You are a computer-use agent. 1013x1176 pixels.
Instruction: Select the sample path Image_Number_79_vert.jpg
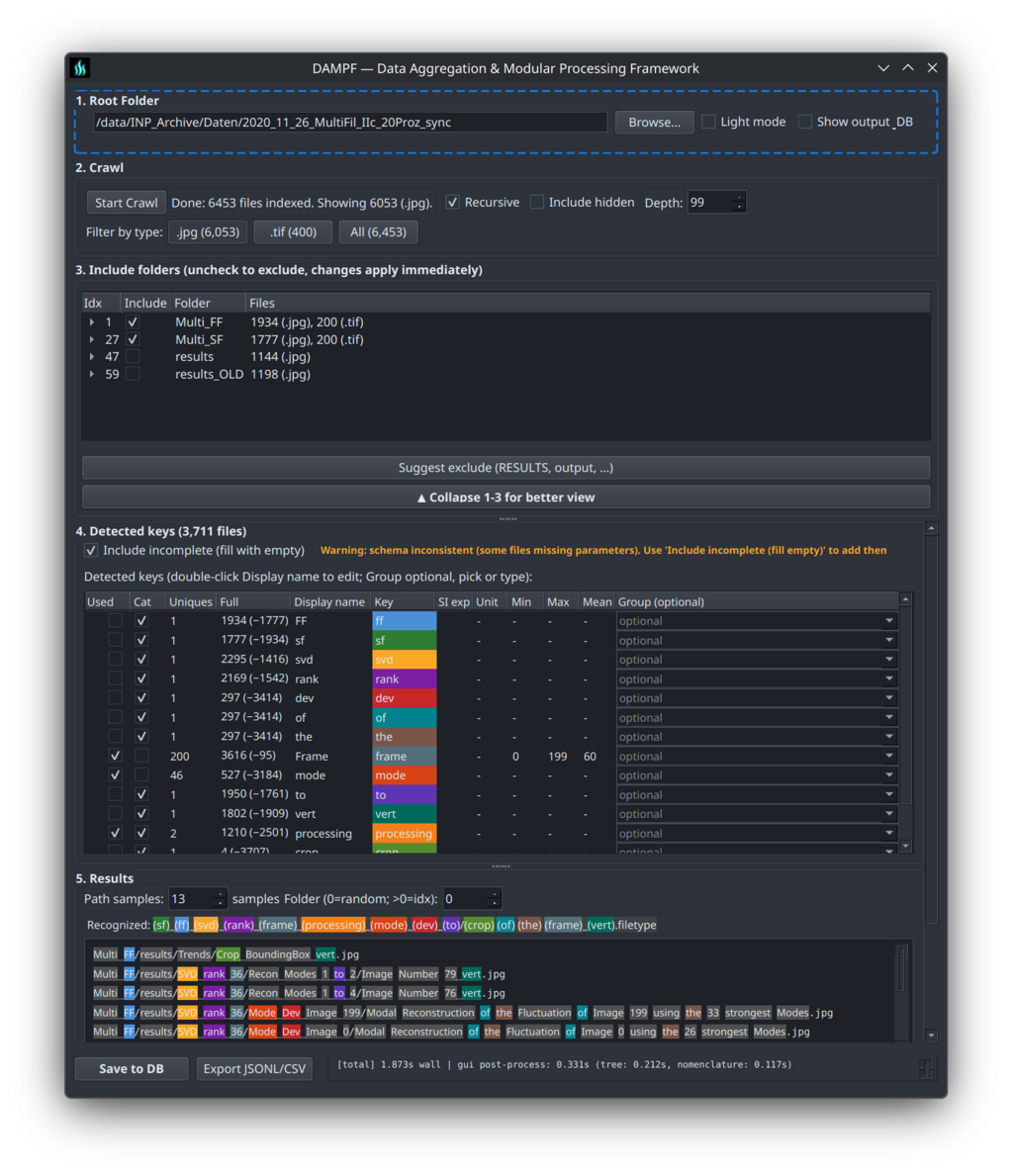coord(299,973)
